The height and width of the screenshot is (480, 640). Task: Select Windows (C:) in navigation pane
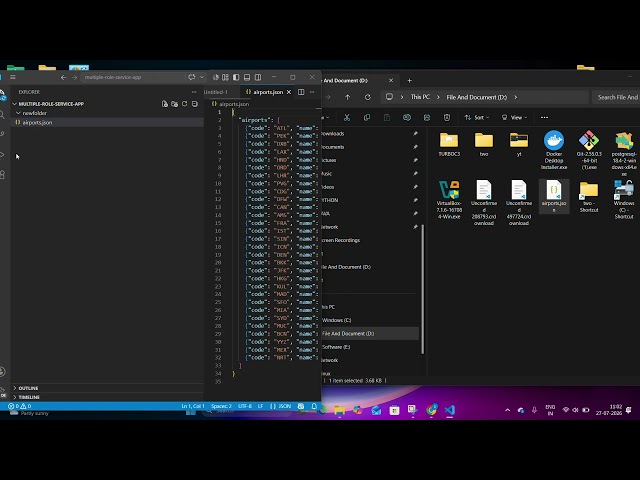(337, 320)
